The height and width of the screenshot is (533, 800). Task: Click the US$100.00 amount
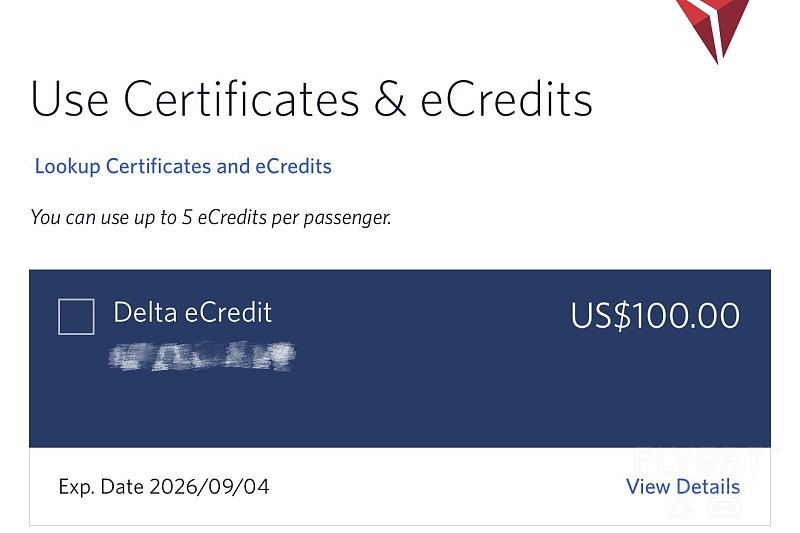click(655, 316)
